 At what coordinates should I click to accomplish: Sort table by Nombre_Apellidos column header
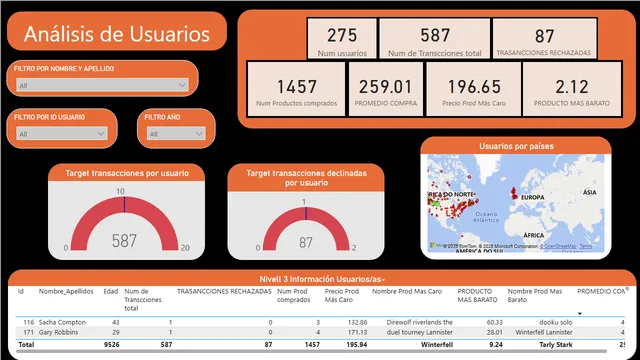pos(66,291)
